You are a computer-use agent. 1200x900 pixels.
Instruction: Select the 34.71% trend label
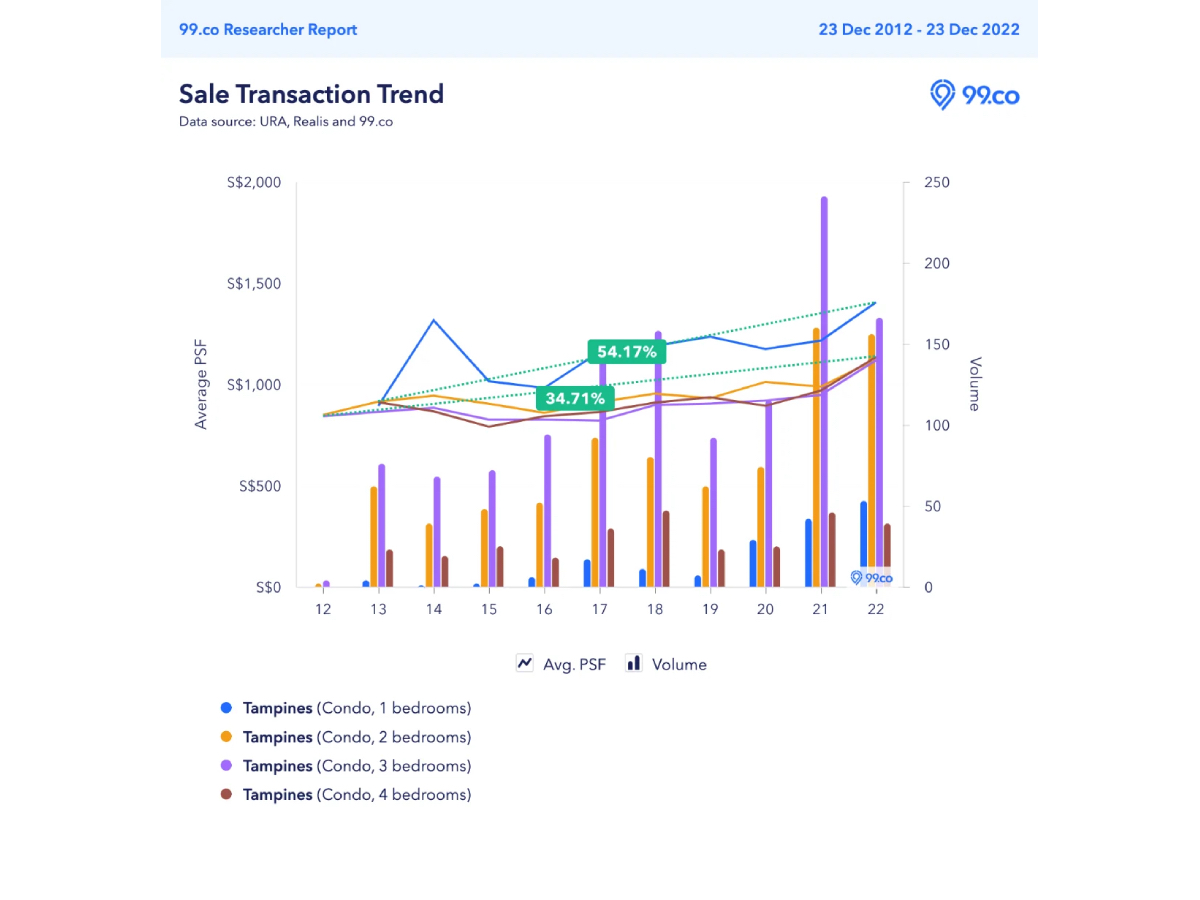click(574, 398)
